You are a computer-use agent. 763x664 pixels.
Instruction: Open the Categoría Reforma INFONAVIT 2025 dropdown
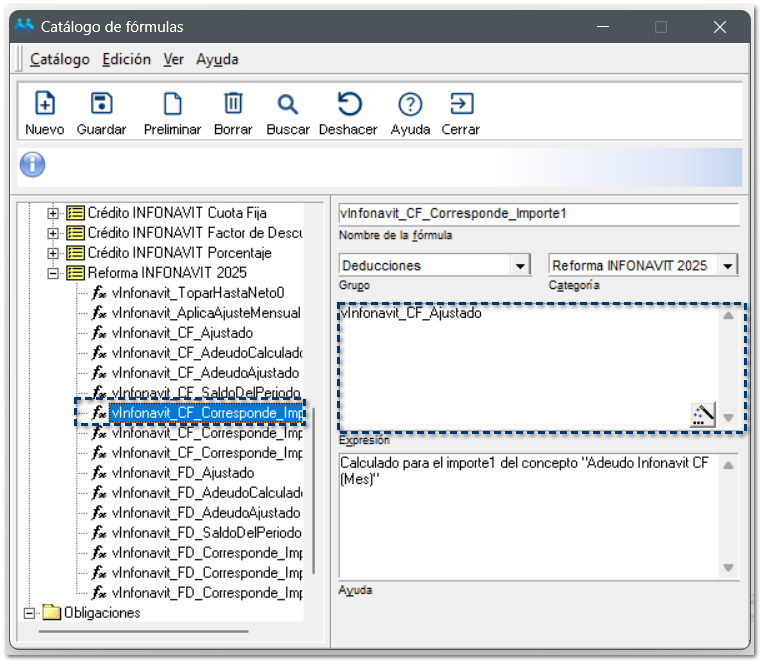728,266
